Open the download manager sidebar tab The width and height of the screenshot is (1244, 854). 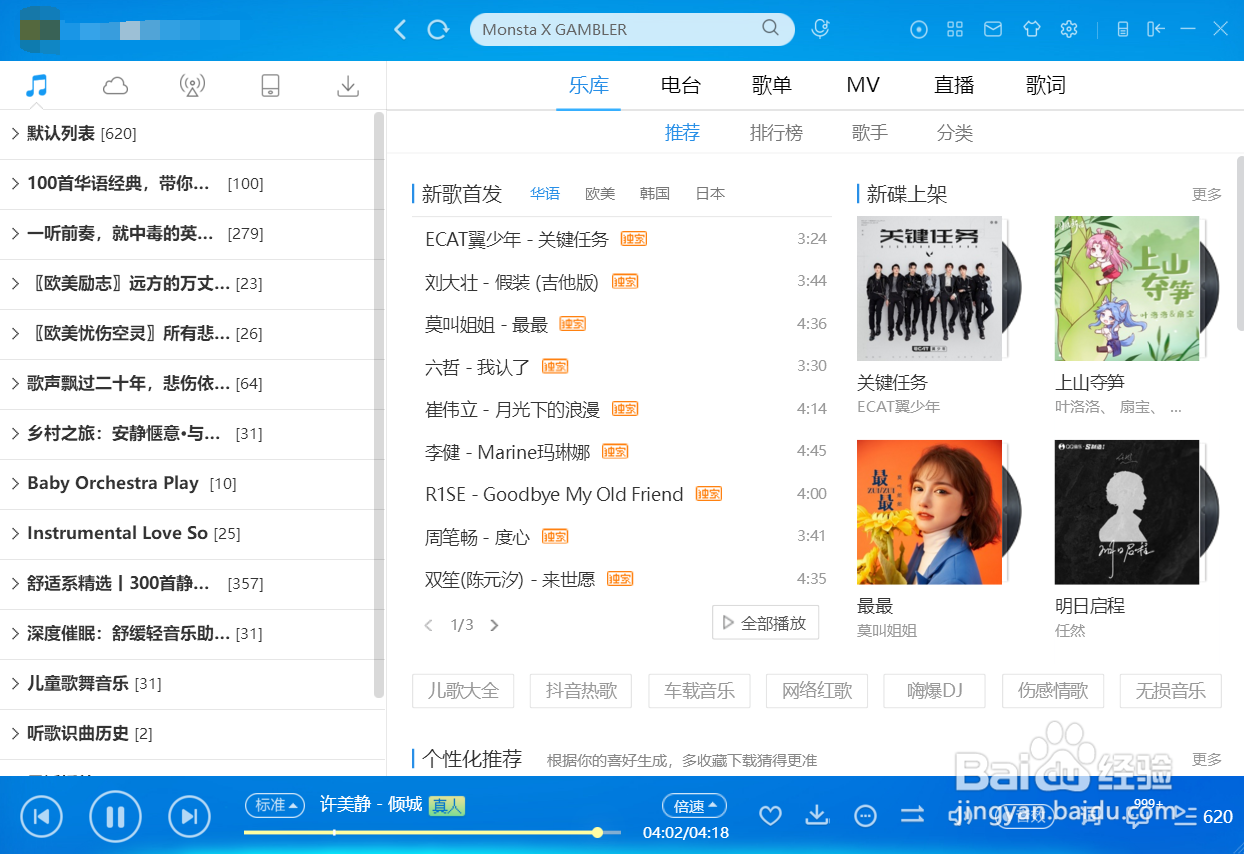pyautogui.click(x=347, y=86)
